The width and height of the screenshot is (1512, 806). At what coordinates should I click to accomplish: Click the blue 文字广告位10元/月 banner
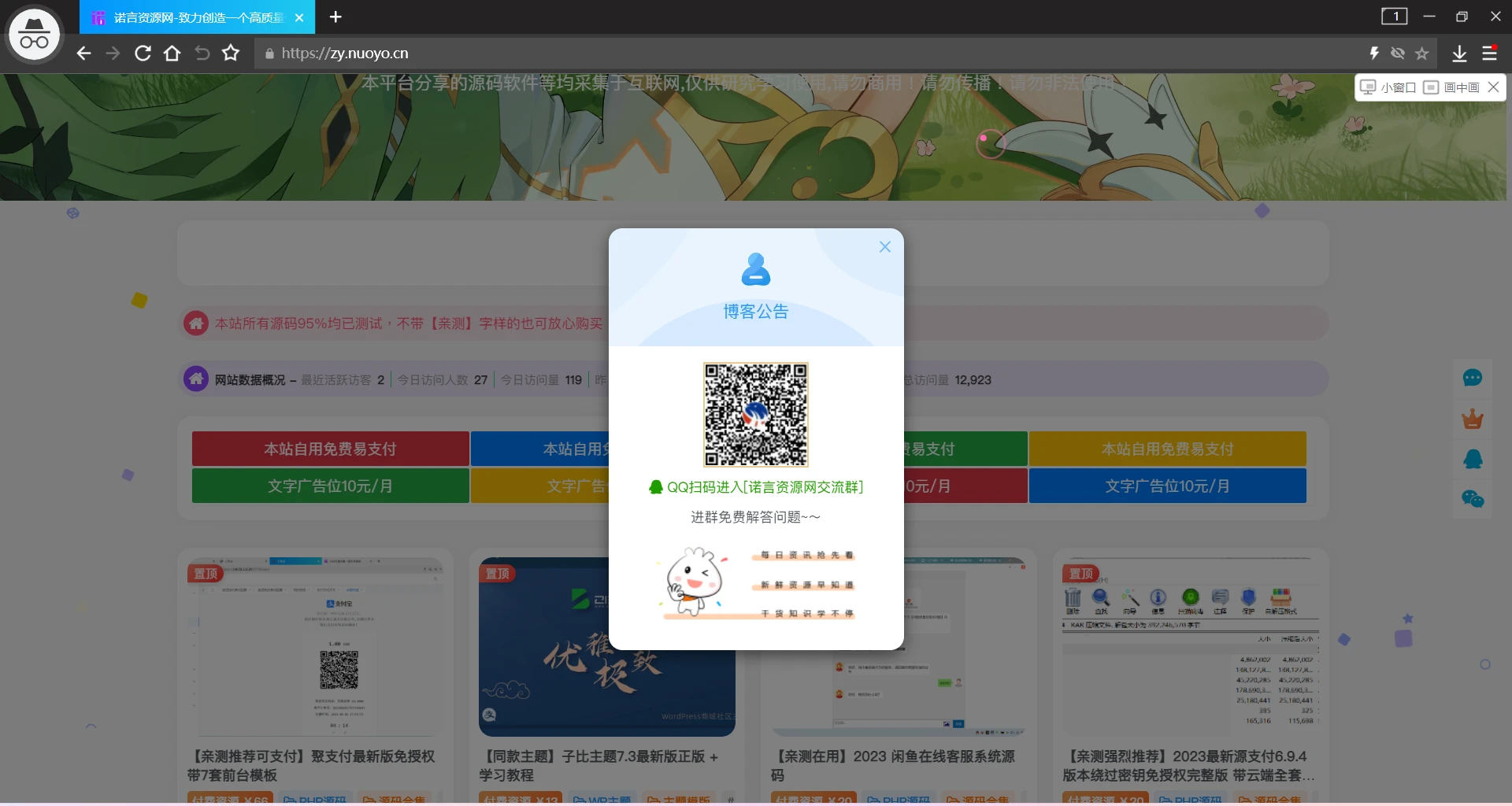click(x=1167, y=486)
